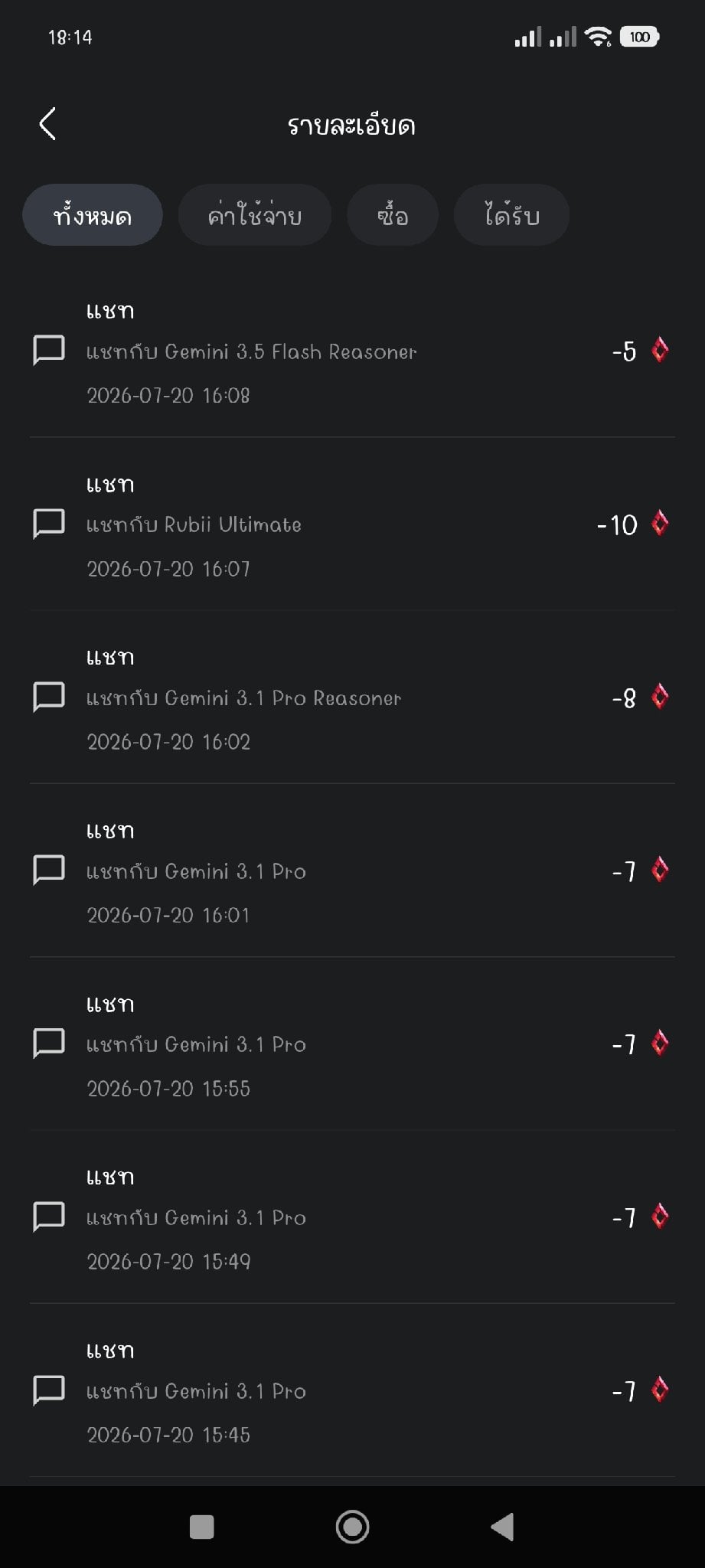Click chat icon beside Gemini 3.5 Flash Reasoner

coord(49,351)
